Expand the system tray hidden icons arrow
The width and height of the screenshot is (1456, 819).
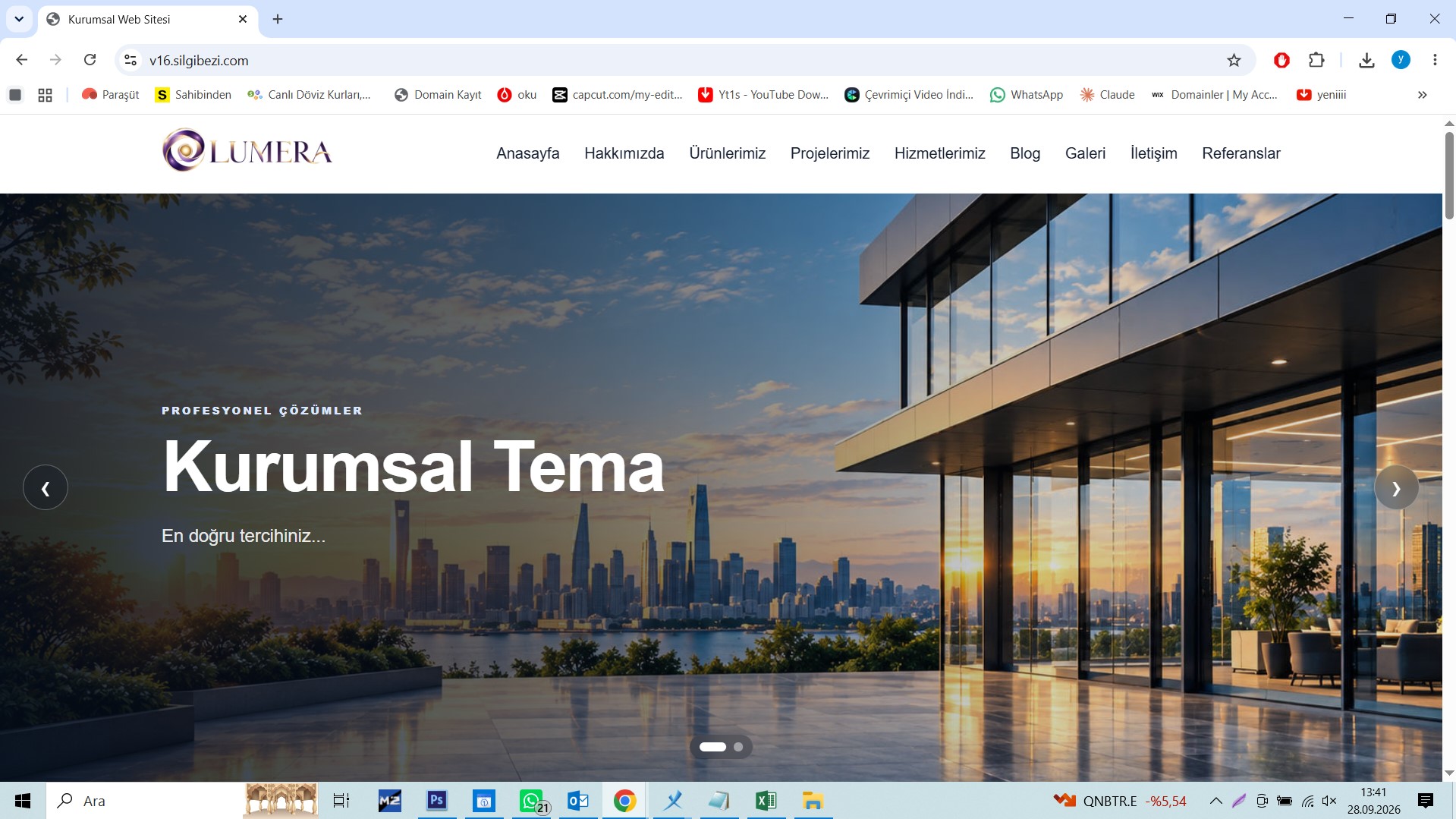pos(1215,801)
